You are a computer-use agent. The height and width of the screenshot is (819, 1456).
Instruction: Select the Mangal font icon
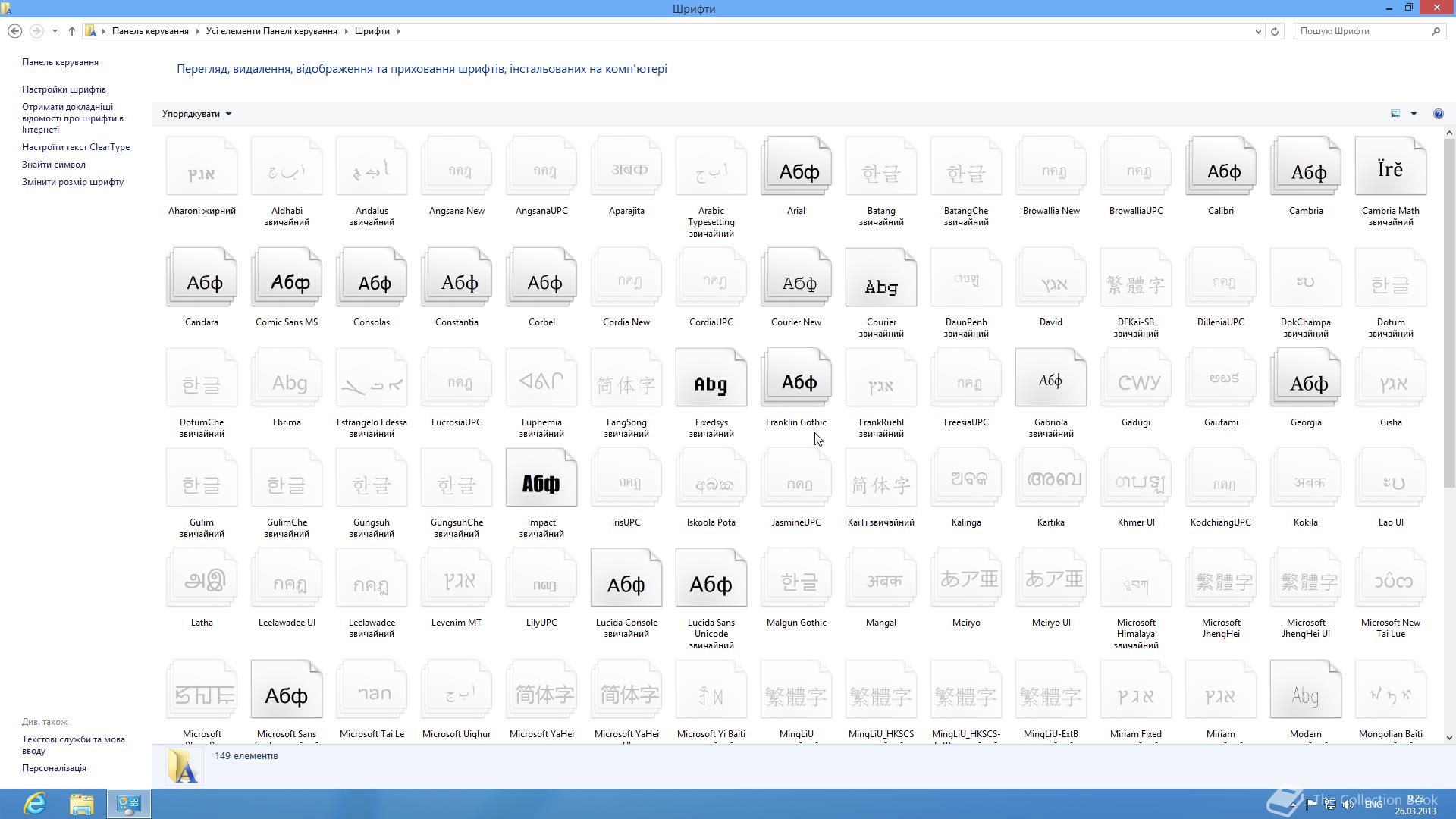(881, 579)
